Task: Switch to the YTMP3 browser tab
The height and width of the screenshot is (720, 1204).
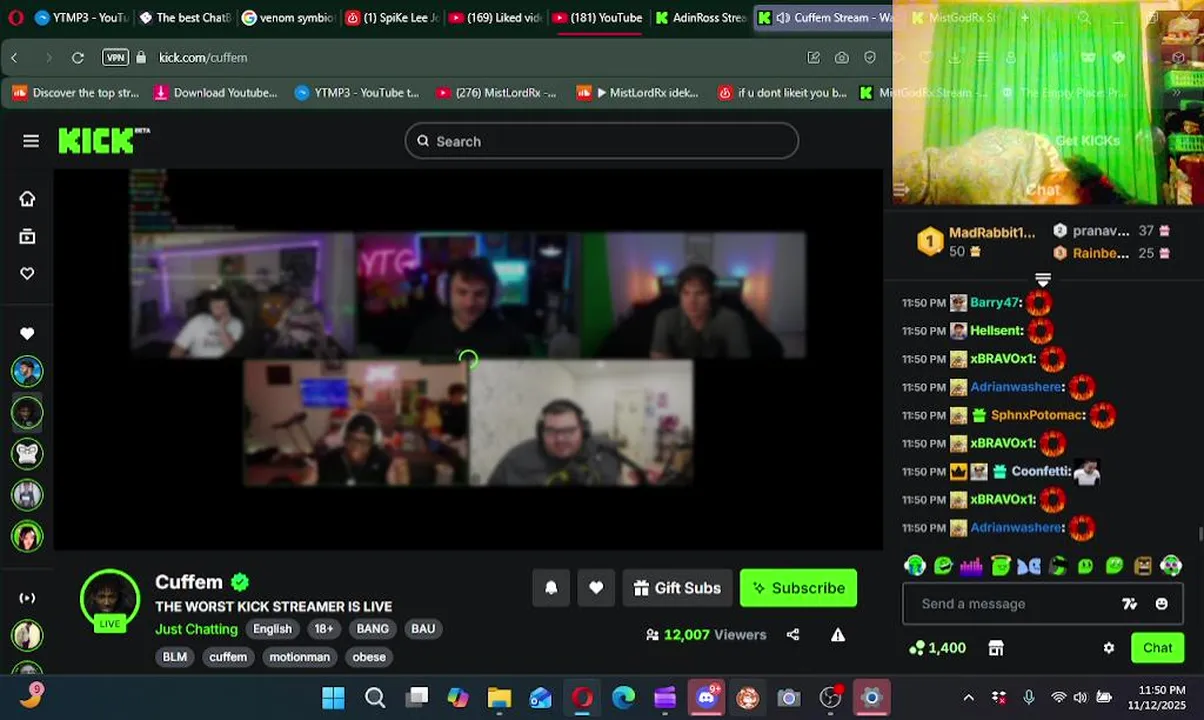Action: 81,17
